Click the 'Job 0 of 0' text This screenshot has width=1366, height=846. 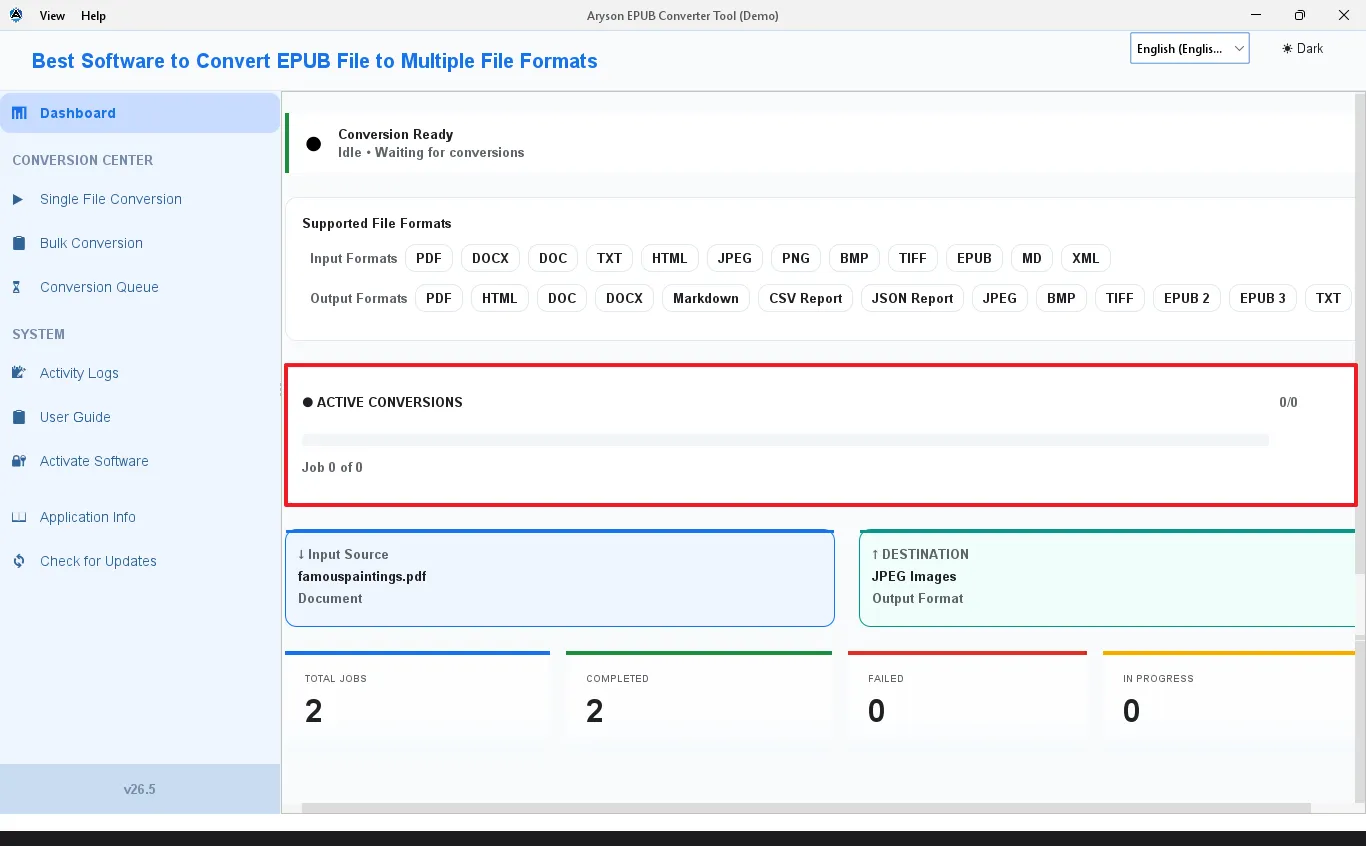click(x=332, y=467)
